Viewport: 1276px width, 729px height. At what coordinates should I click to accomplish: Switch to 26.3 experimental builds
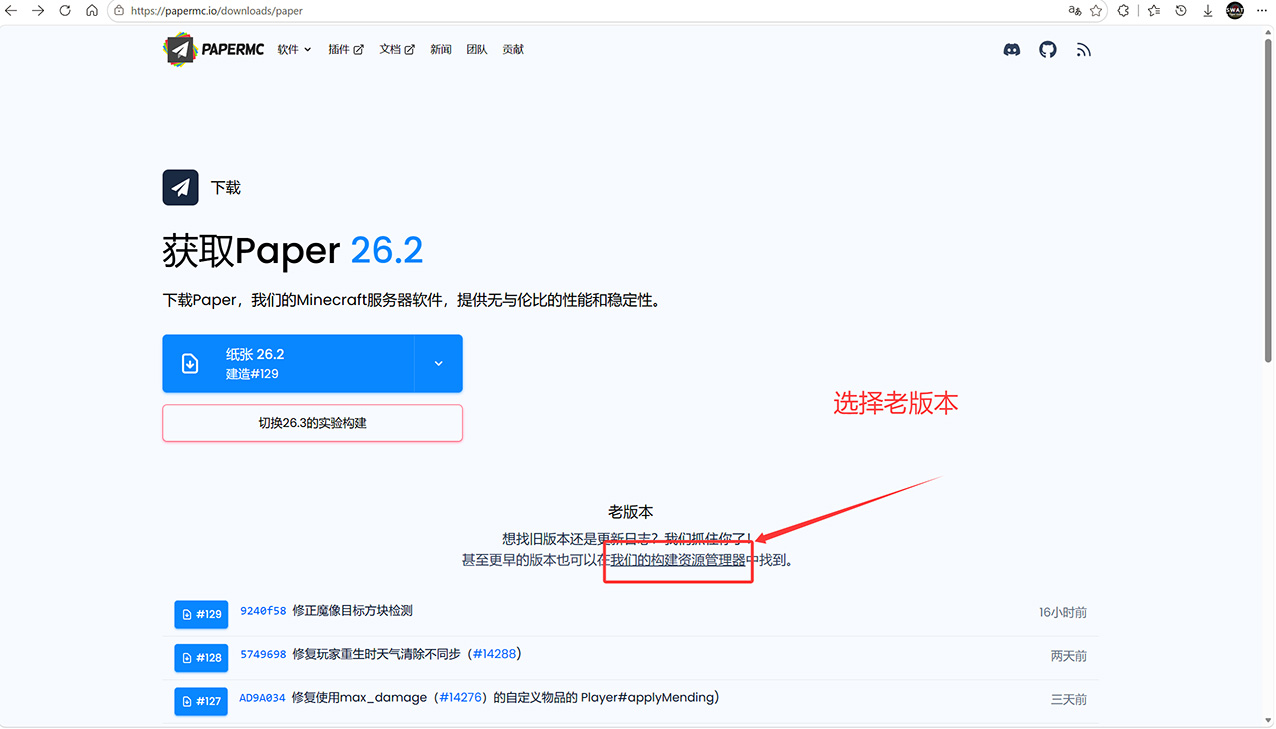[312, 423]
